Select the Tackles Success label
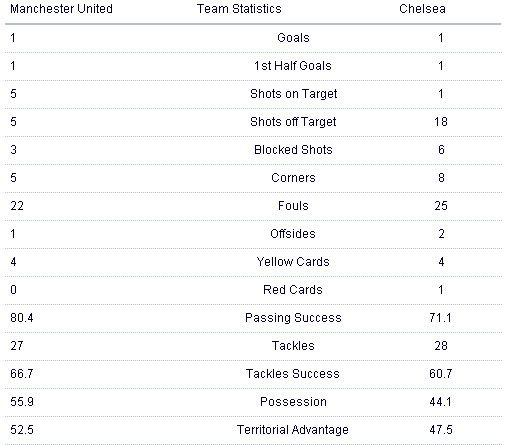 coord(293,374)
